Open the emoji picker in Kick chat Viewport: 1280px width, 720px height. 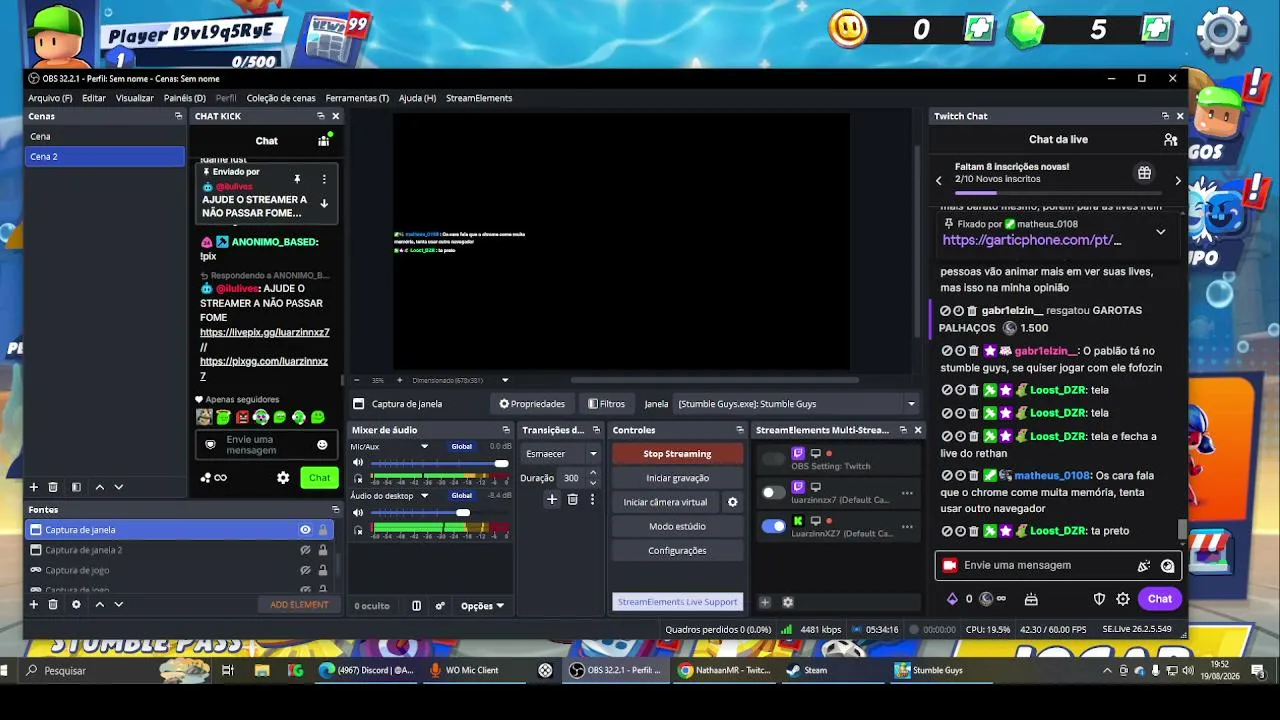point(322,445)
